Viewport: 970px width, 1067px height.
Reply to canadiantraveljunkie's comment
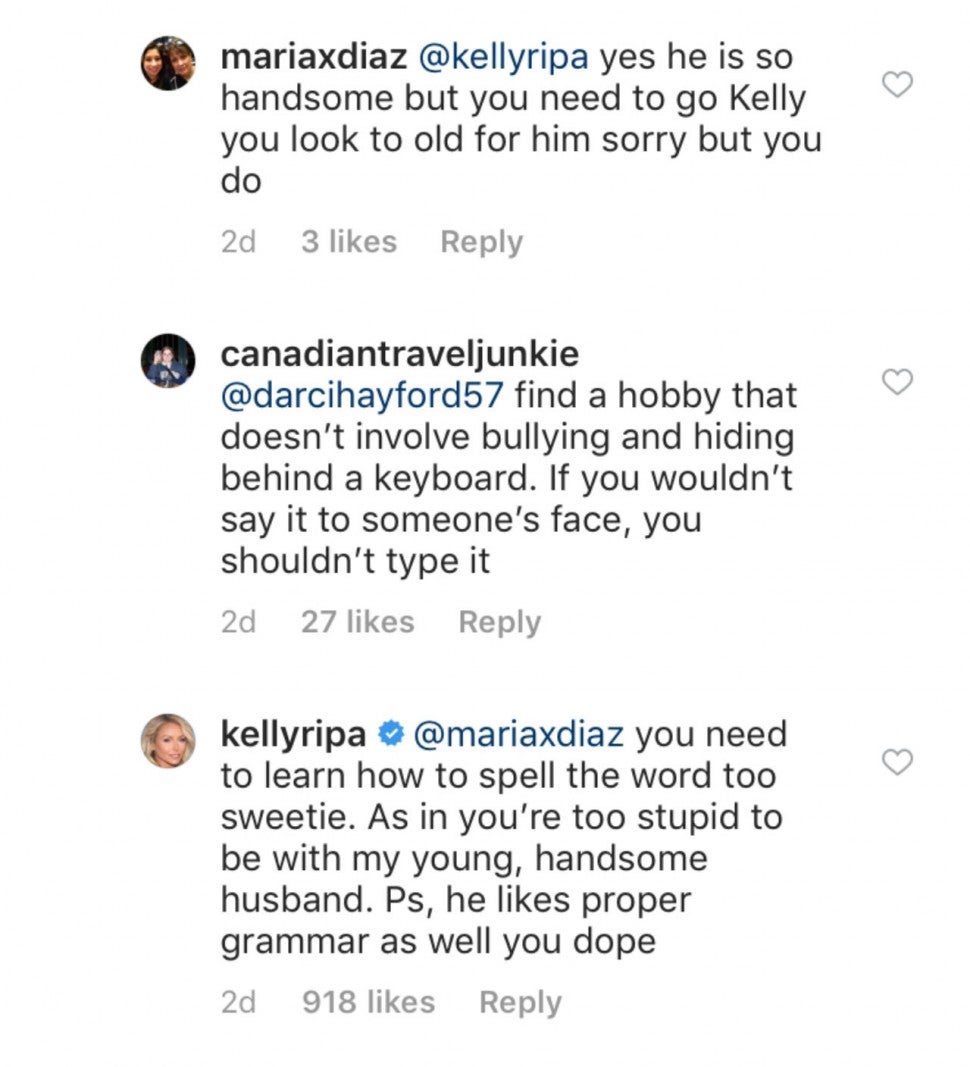pos(499,622)
